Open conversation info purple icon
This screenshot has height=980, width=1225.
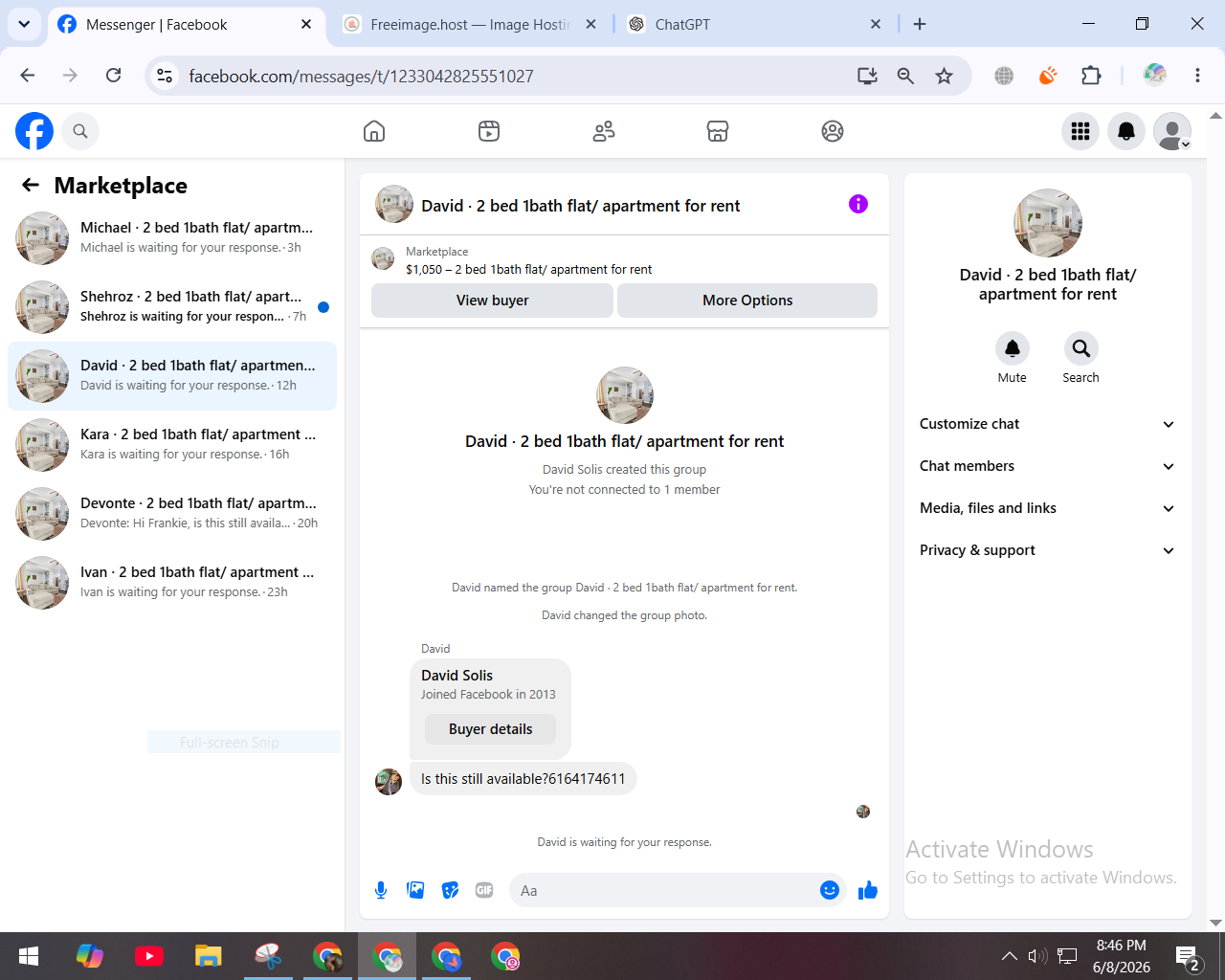coord(858,204)
